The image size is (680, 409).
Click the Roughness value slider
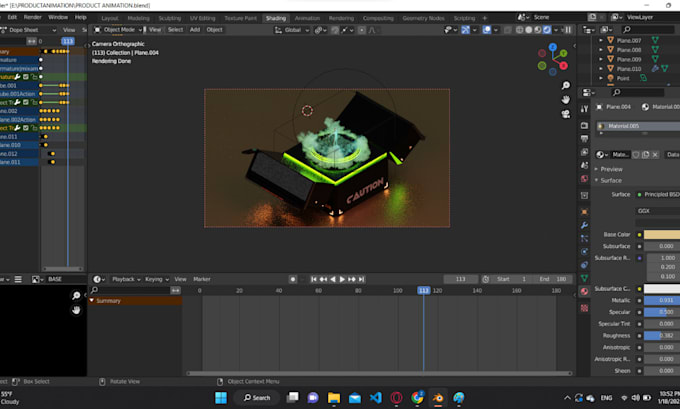point(662,336)
